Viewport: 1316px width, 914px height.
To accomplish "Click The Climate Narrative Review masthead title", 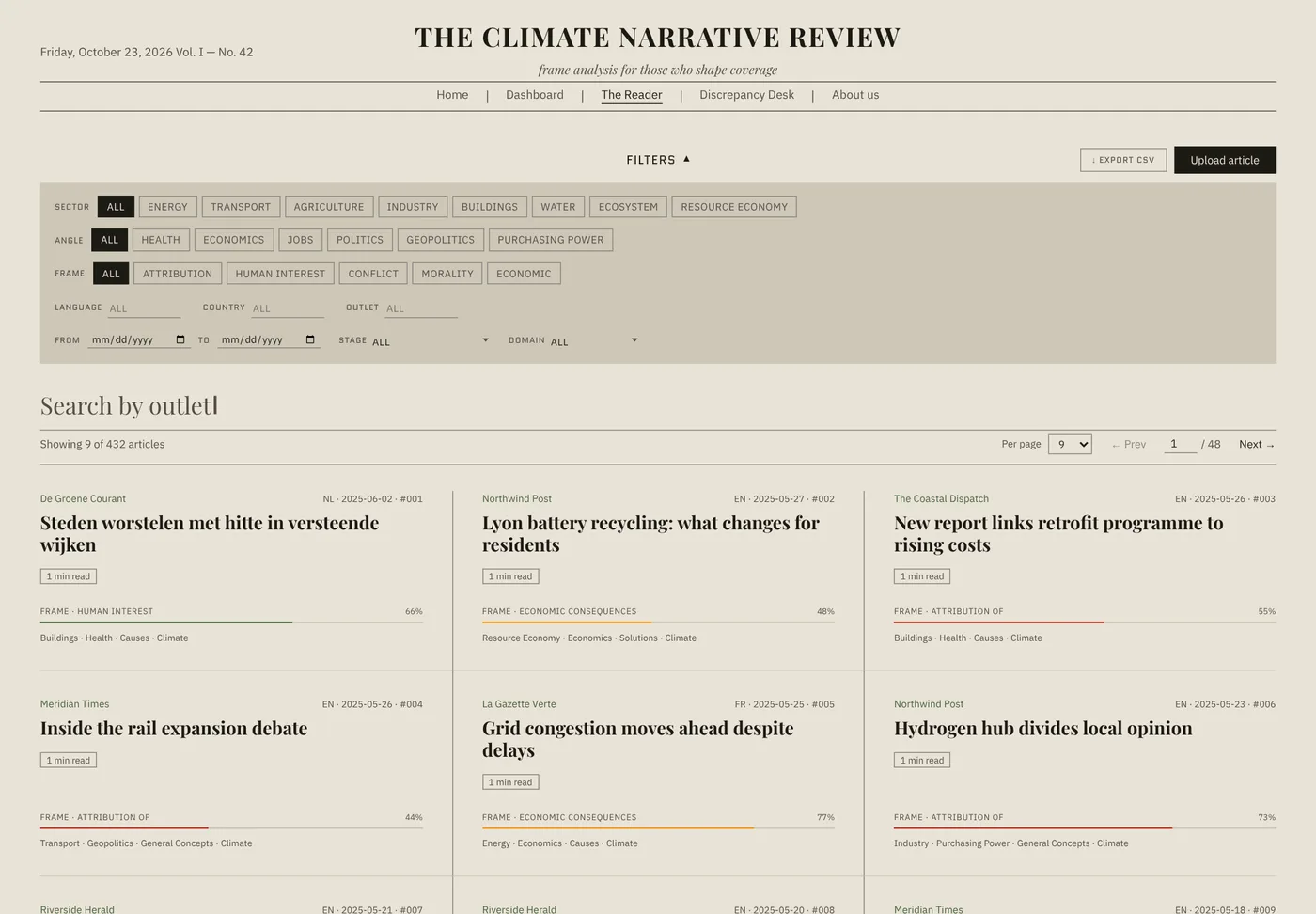I will [658, 38].
